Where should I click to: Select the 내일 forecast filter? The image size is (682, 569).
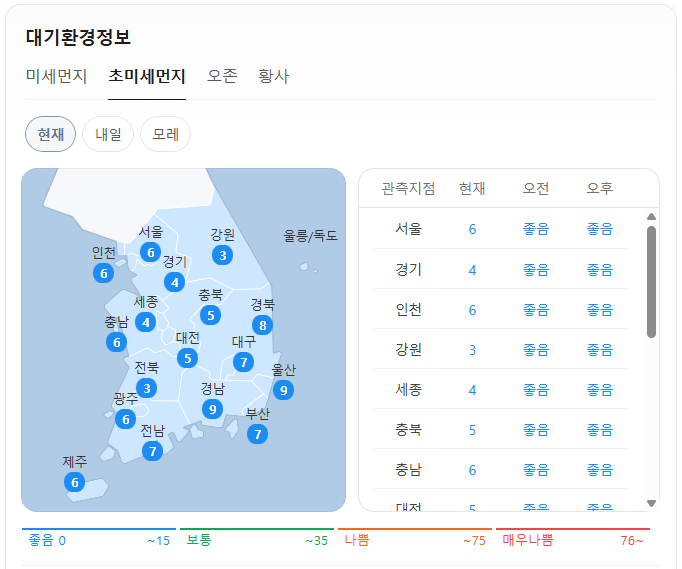[x=108, y=134]
